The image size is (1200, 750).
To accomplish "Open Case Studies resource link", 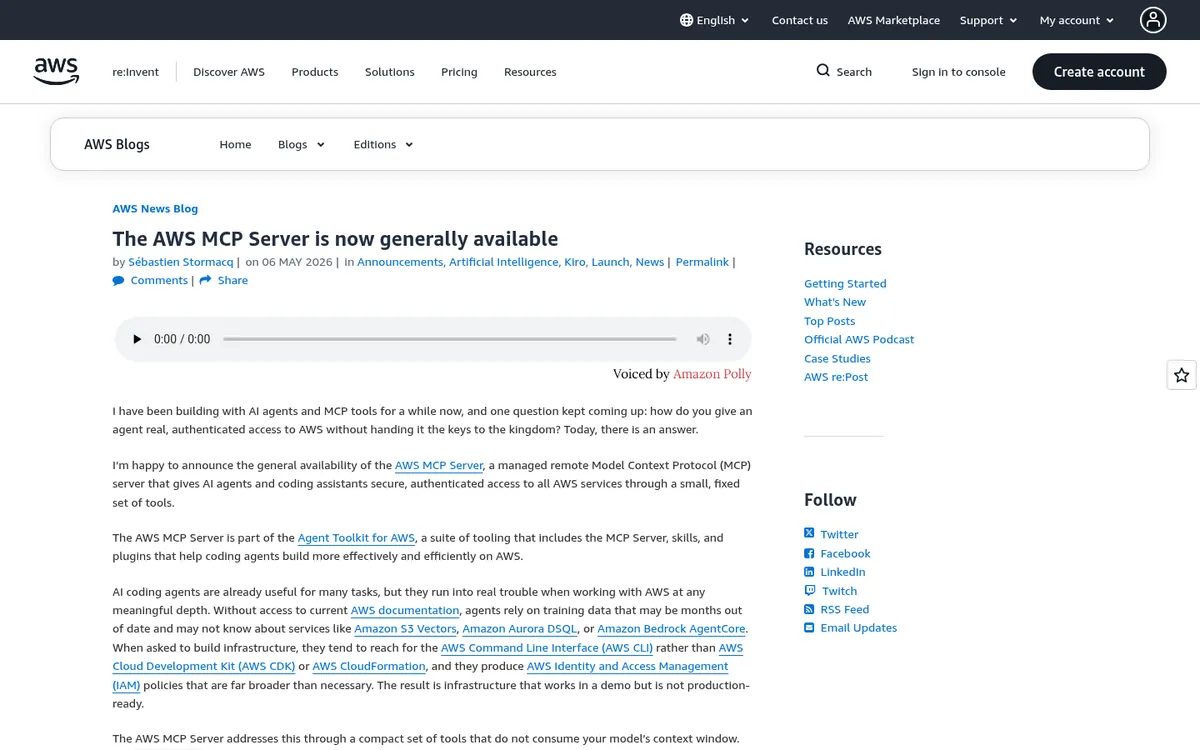I will tap(837, 359).
